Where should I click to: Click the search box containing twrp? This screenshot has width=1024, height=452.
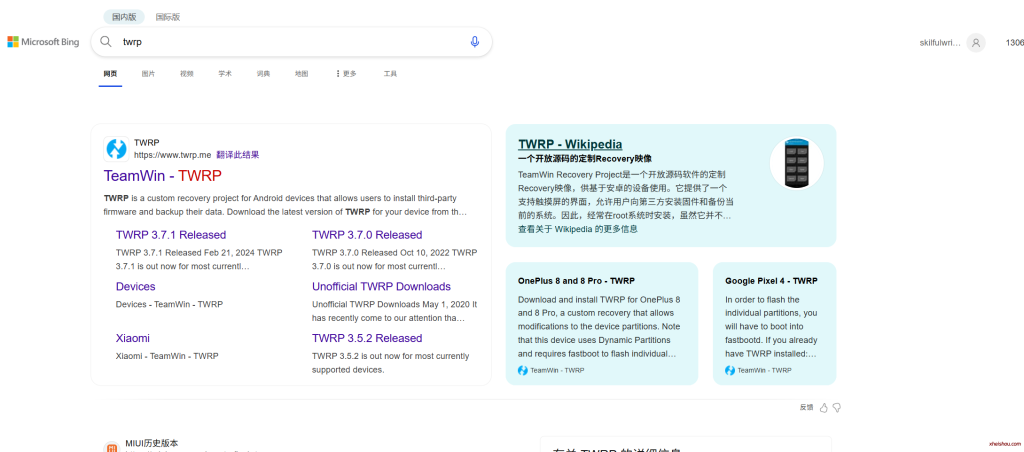291,42
